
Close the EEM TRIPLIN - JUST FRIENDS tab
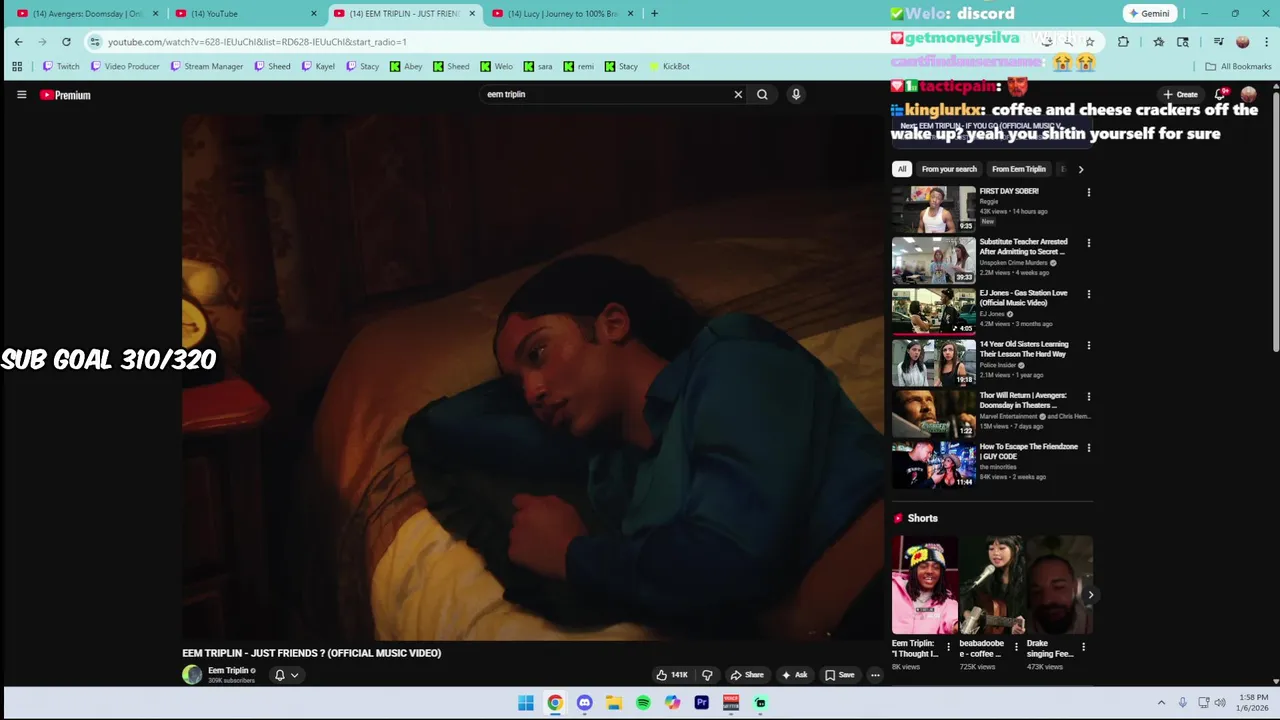click(x=471, y=14)
